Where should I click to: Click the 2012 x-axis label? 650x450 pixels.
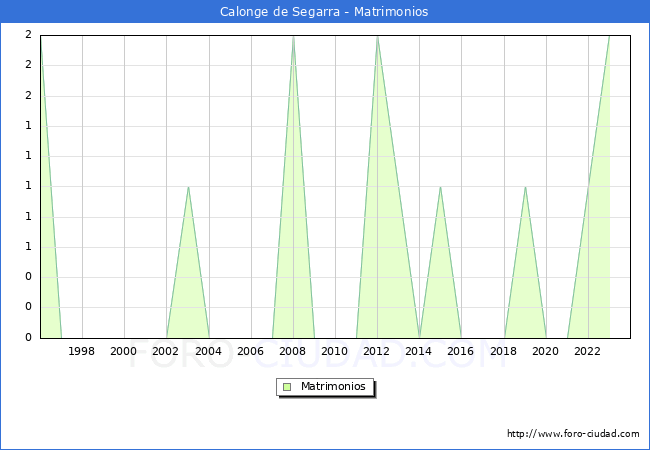pos(376,351)
